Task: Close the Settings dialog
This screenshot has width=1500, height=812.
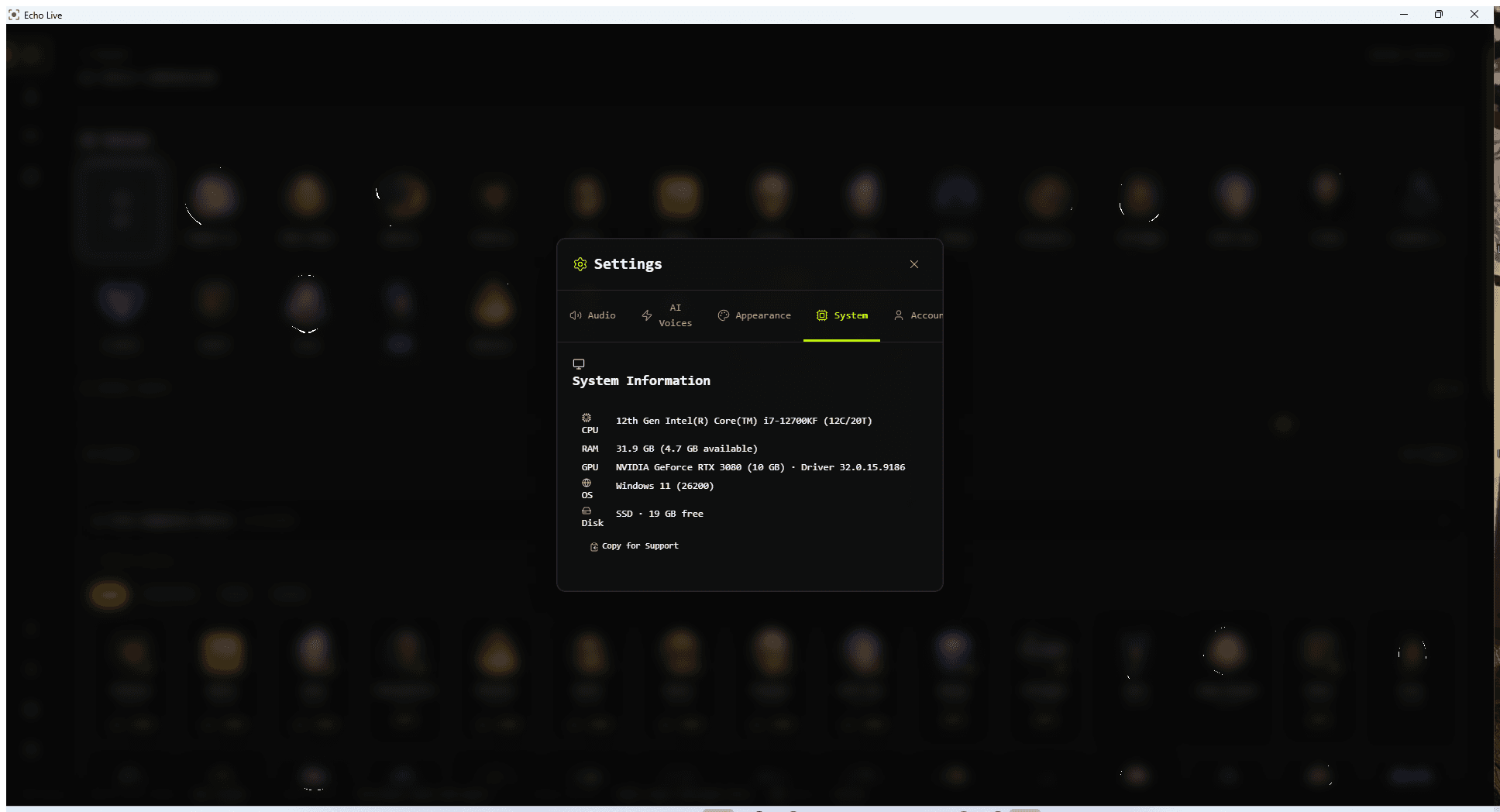Action: tap(914, 264)
